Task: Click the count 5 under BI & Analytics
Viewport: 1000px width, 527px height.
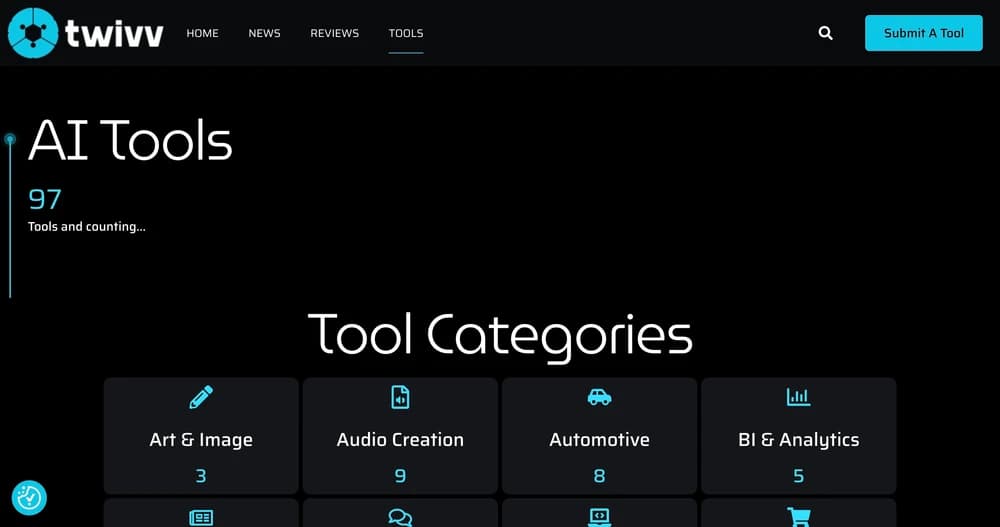Action: tap(798, 475)
